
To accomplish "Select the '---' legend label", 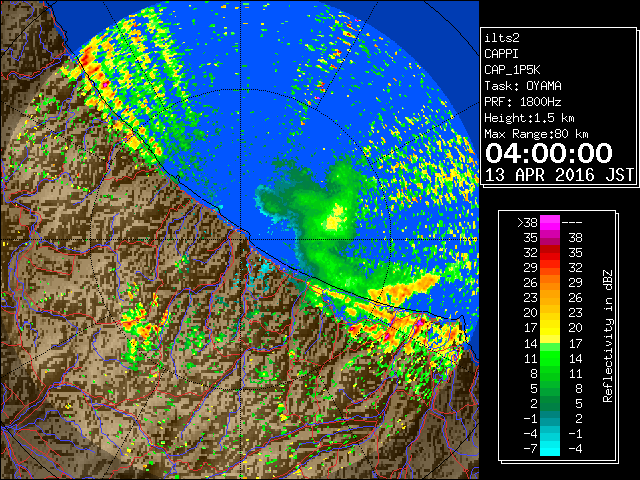I will point(572,222).
